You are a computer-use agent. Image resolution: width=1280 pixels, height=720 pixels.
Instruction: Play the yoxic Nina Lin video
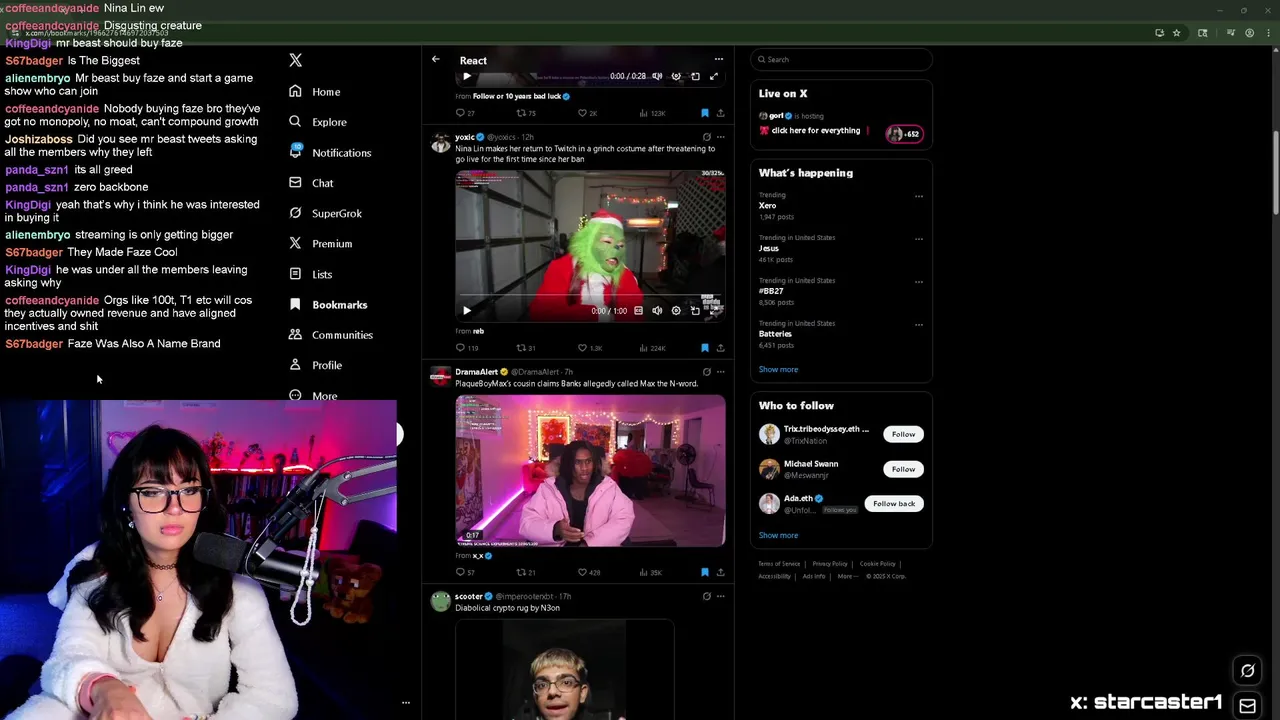(x=466, y=310)
